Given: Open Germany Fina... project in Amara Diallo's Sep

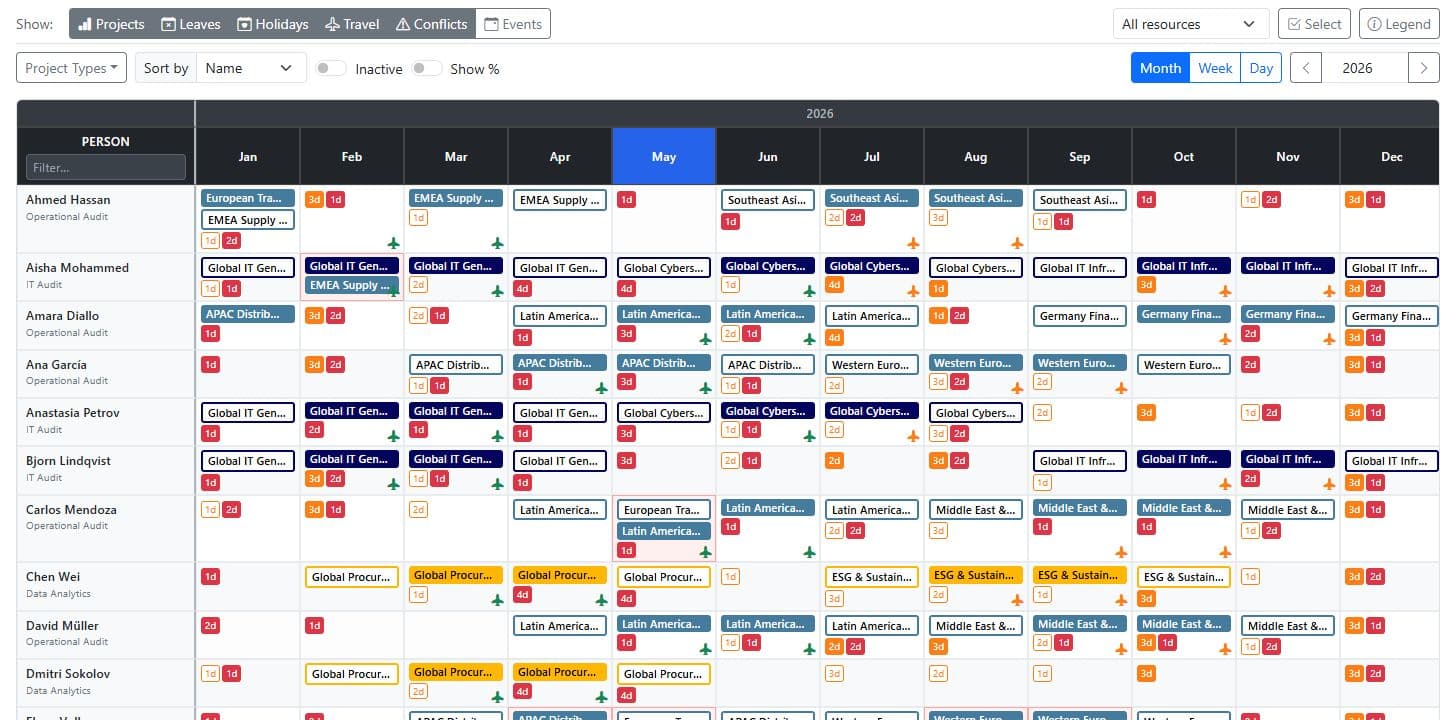Looking at the screenshot, I should pos(1080,315).
